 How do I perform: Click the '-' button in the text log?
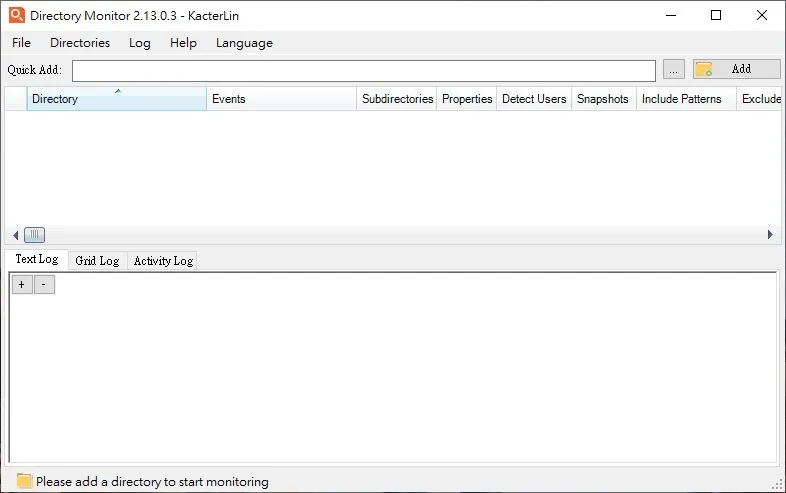(44, 284)
